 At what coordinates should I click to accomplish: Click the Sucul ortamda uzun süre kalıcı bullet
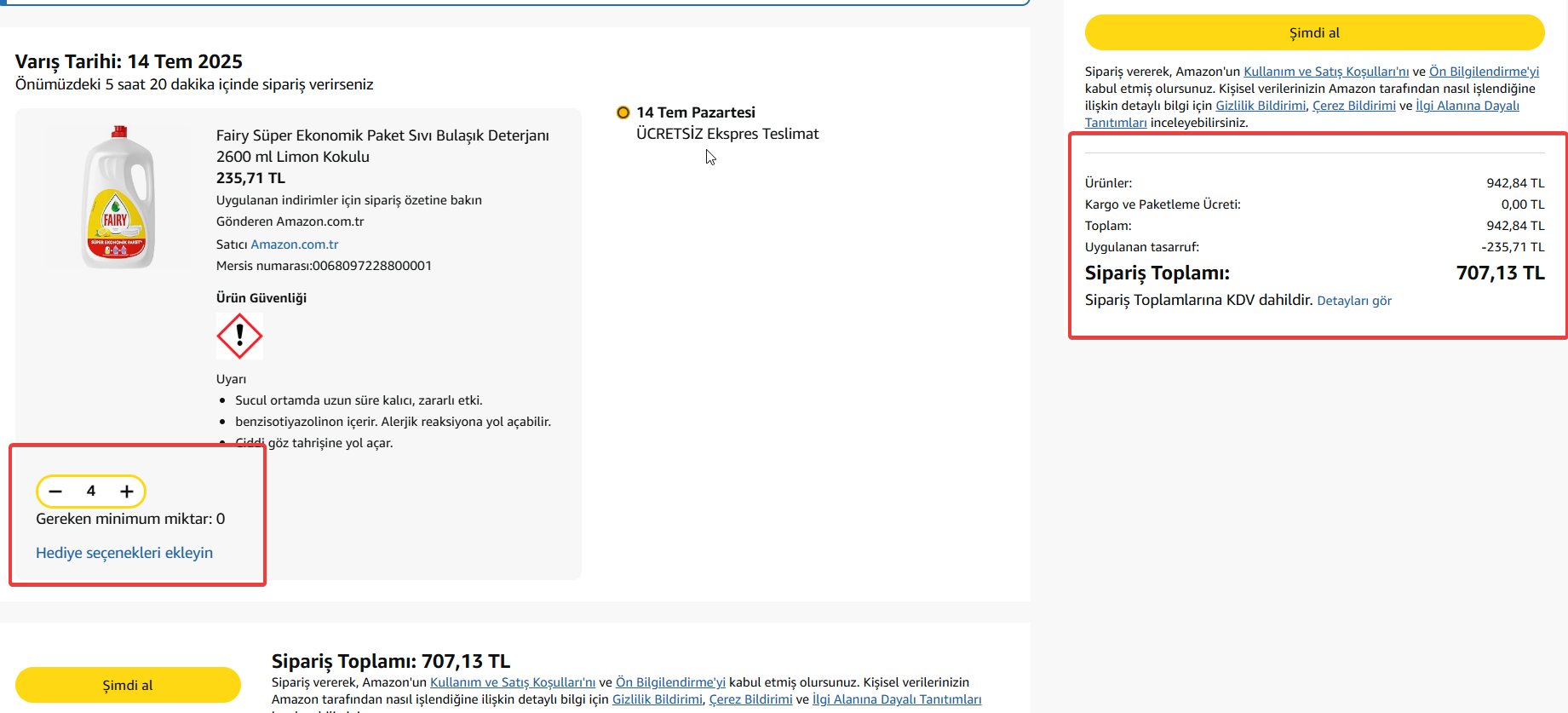pos(359,400)
